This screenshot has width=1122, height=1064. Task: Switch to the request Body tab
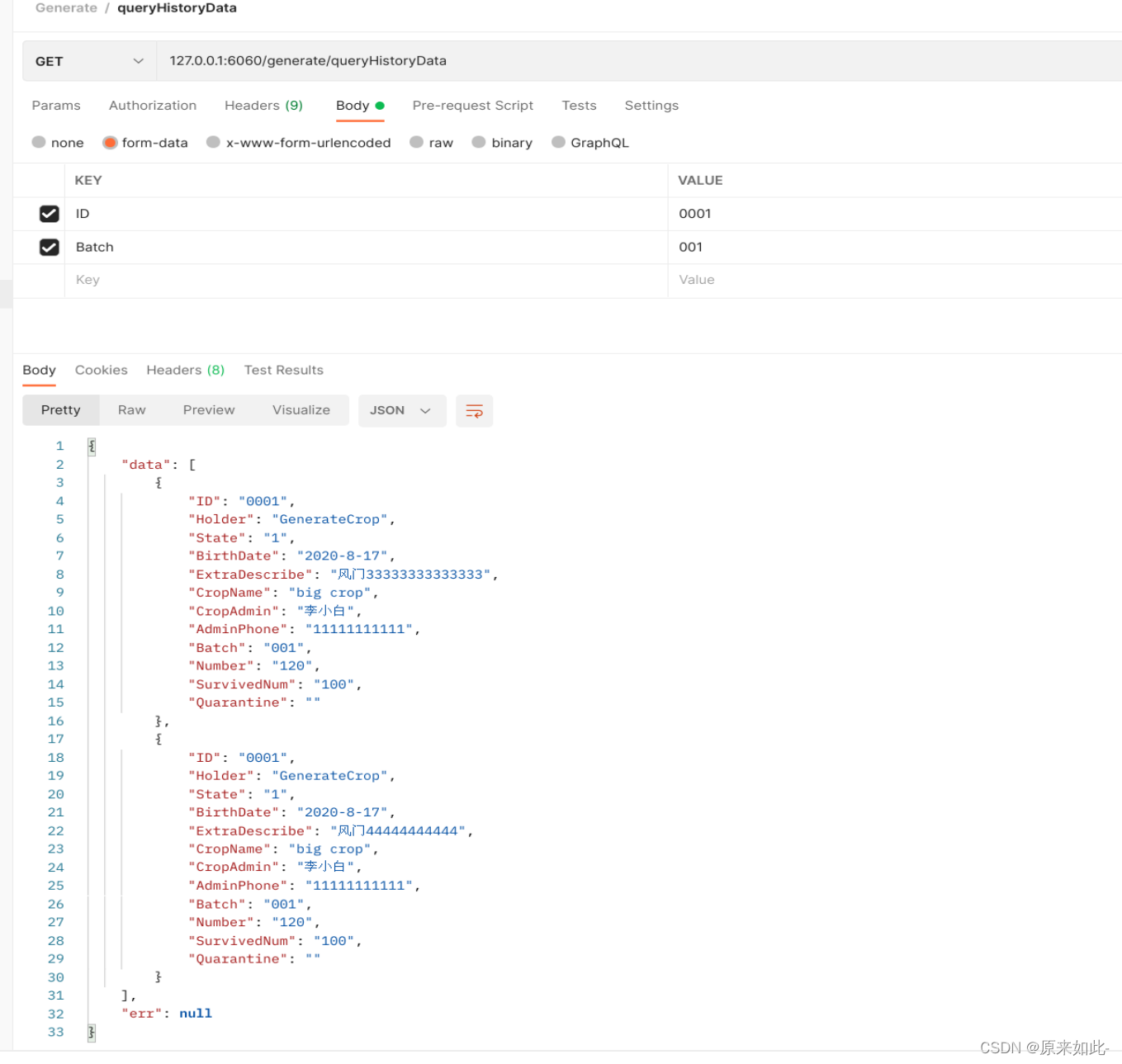[360, 106]
